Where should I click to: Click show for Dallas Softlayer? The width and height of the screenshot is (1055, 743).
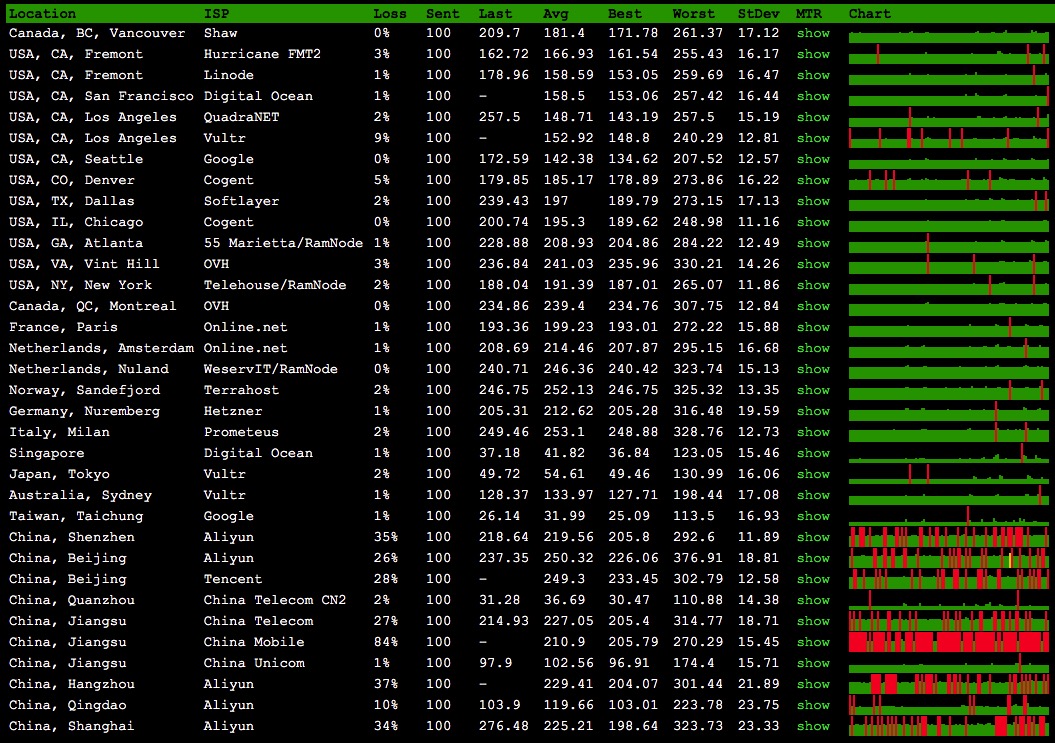tap(813, 201)
